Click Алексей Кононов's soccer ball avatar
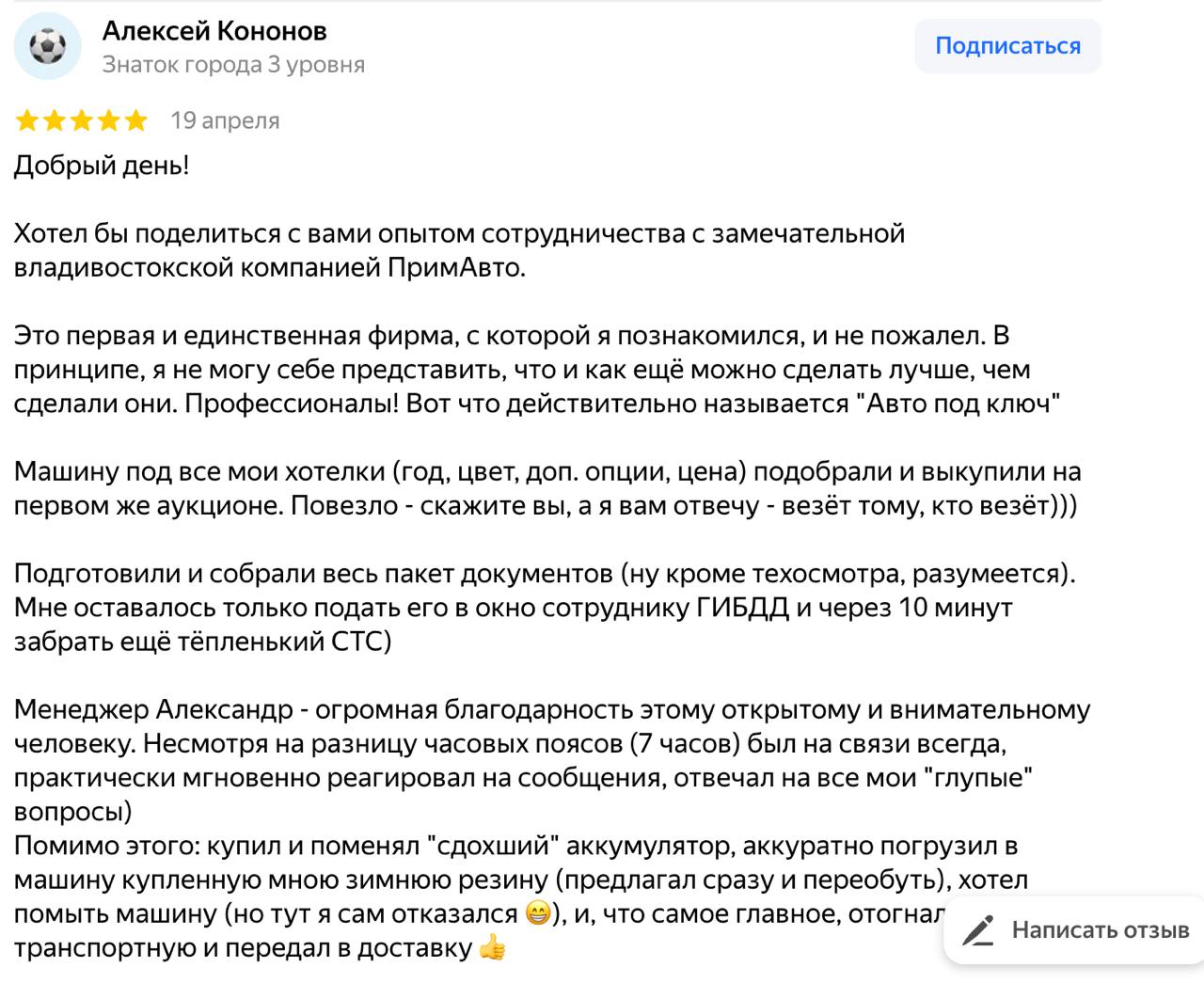The width and height of the screenshot is (1204, 983). 47,46
